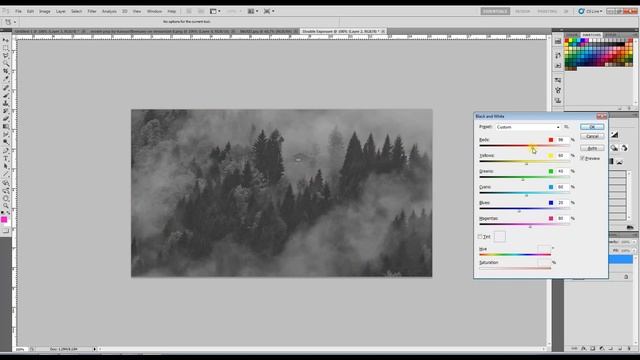Click OK in Black and White dialog
640x360 pixels.
(592, 127)
